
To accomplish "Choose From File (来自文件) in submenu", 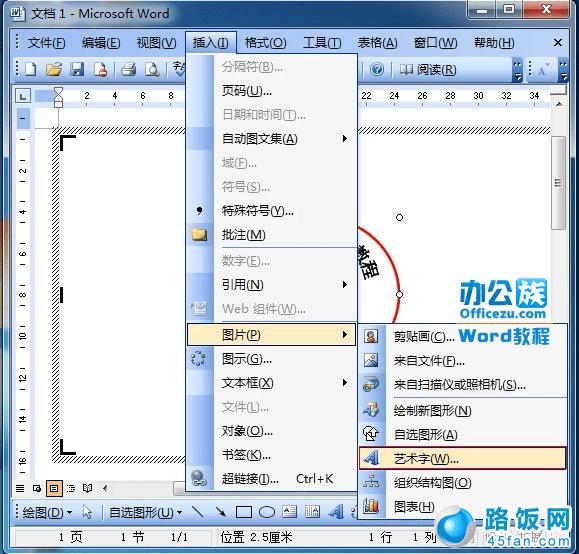I will tap(463, 360).
